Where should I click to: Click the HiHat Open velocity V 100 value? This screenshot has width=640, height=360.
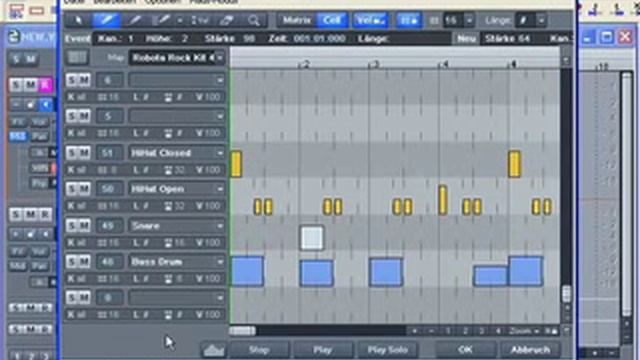tap(208, 206)
